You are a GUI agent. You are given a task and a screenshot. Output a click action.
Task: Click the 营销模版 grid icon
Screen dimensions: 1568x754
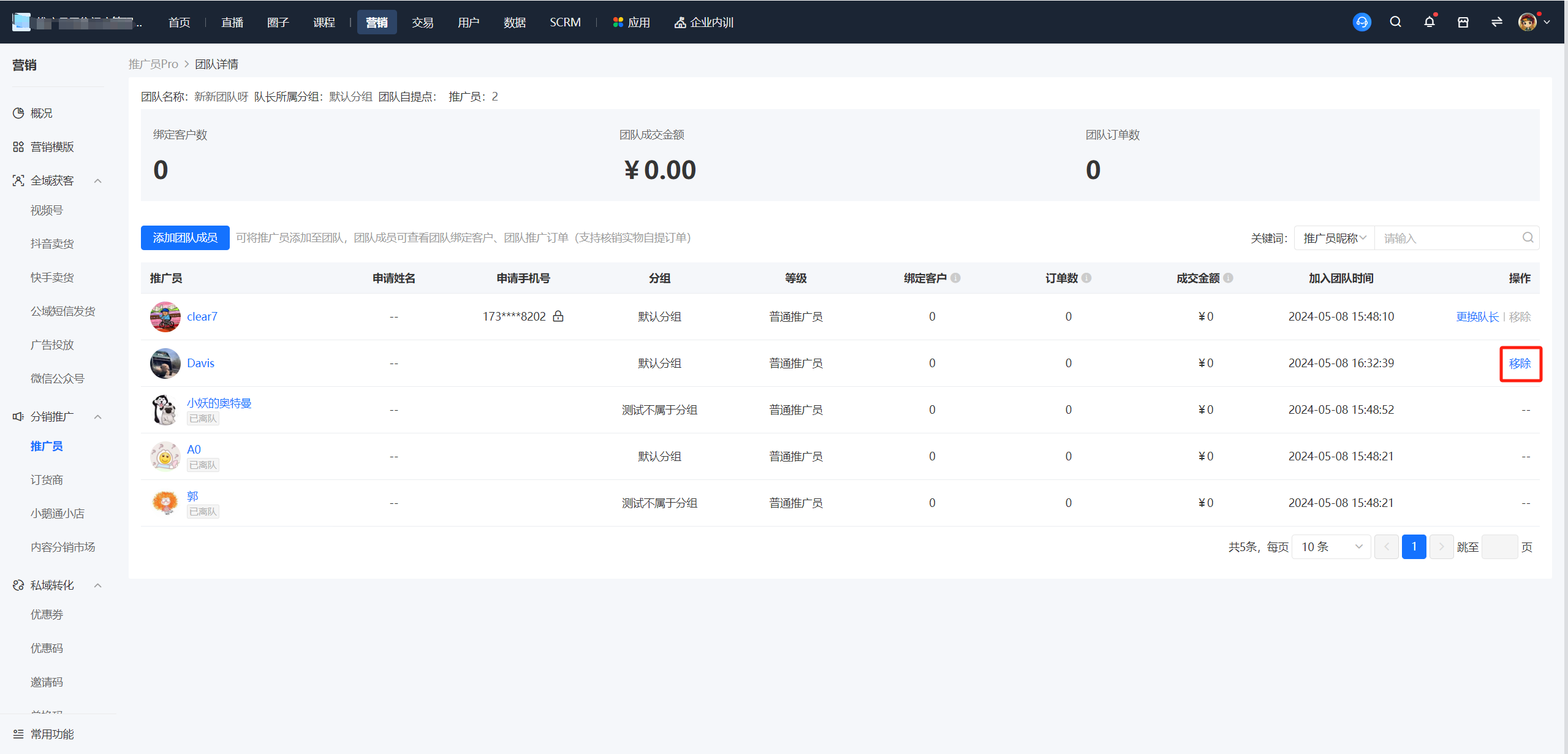(x=18, y=147)
